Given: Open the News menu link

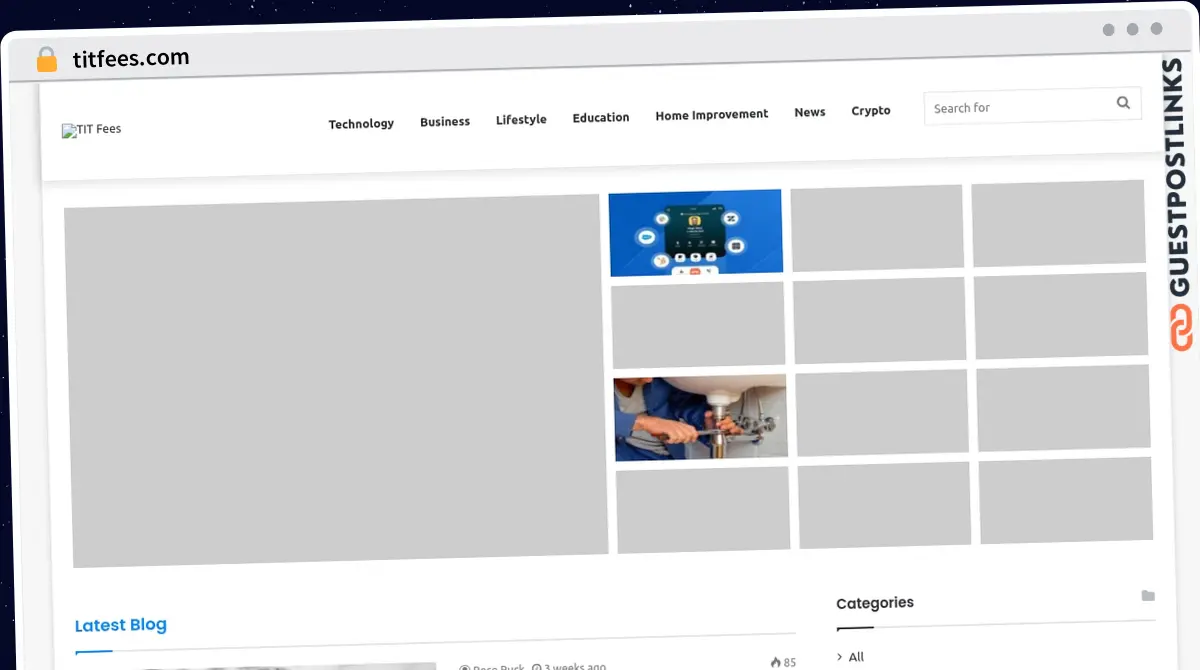Looking at the screenshot, I should [810, 113].
